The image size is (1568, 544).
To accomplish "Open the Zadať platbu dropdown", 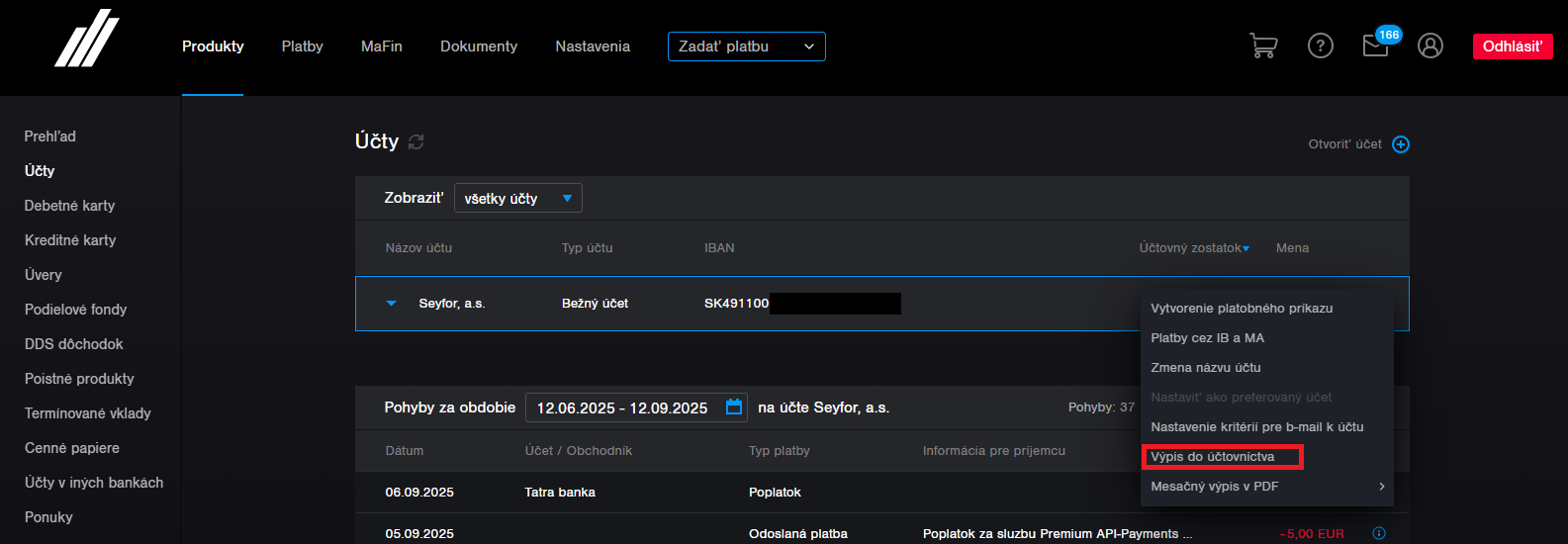I will tap(747, 46).
